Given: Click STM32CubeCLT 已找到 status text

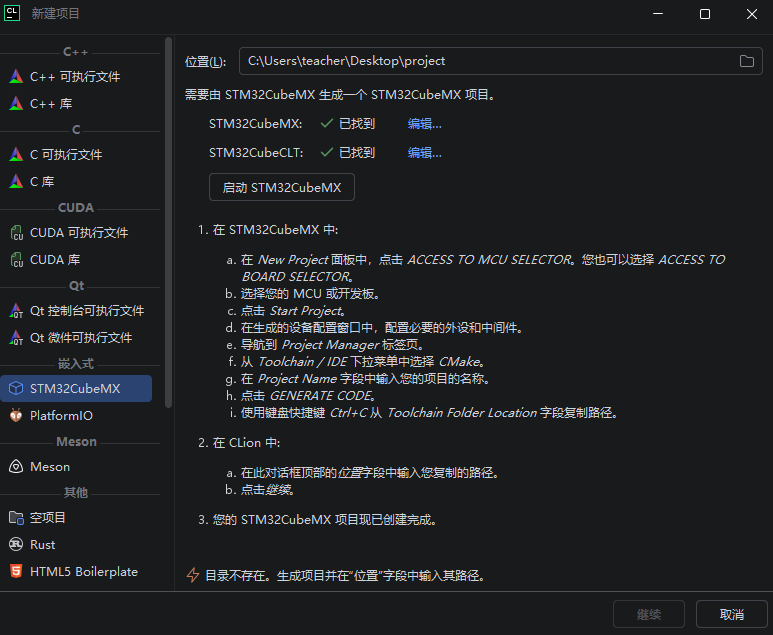Looking at the screenshot, I should click(357, 153).
